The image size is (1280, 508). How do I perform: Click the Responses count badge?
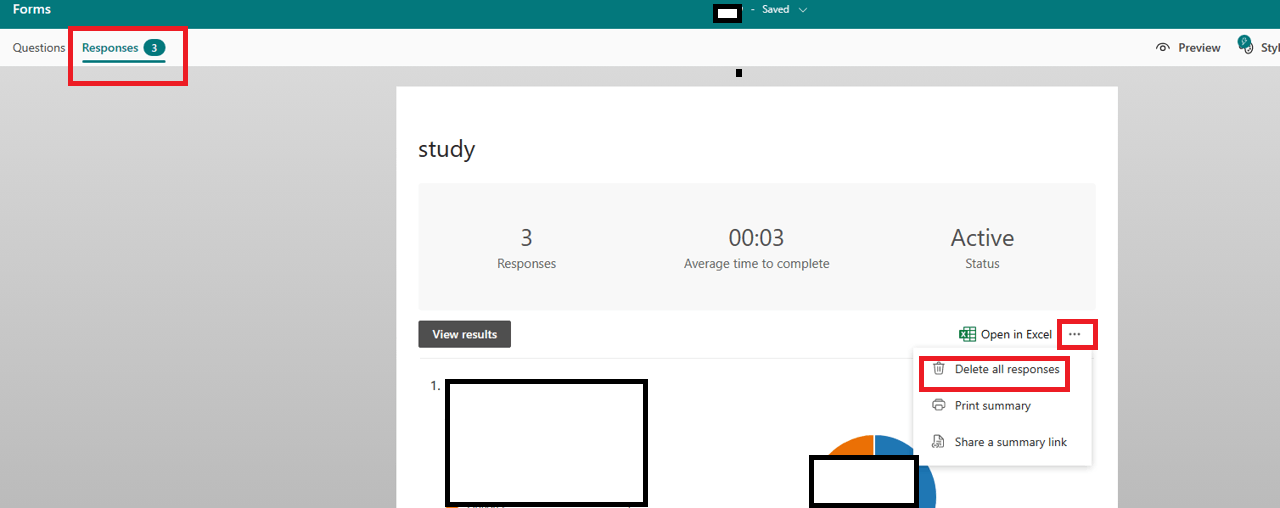click(154, 48)
